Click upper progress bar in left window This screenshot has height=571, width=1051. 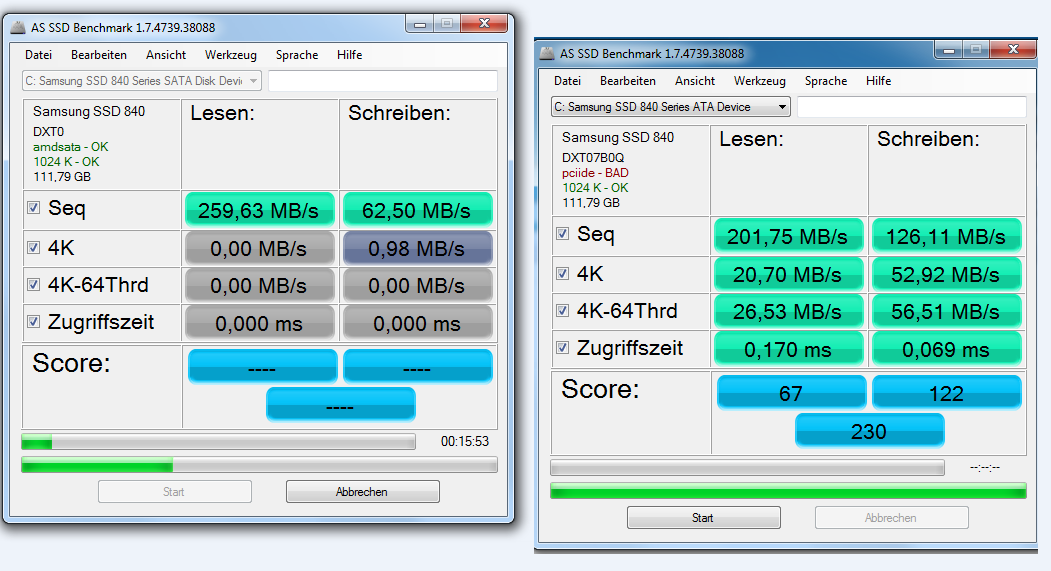click(x=219, y=442)
